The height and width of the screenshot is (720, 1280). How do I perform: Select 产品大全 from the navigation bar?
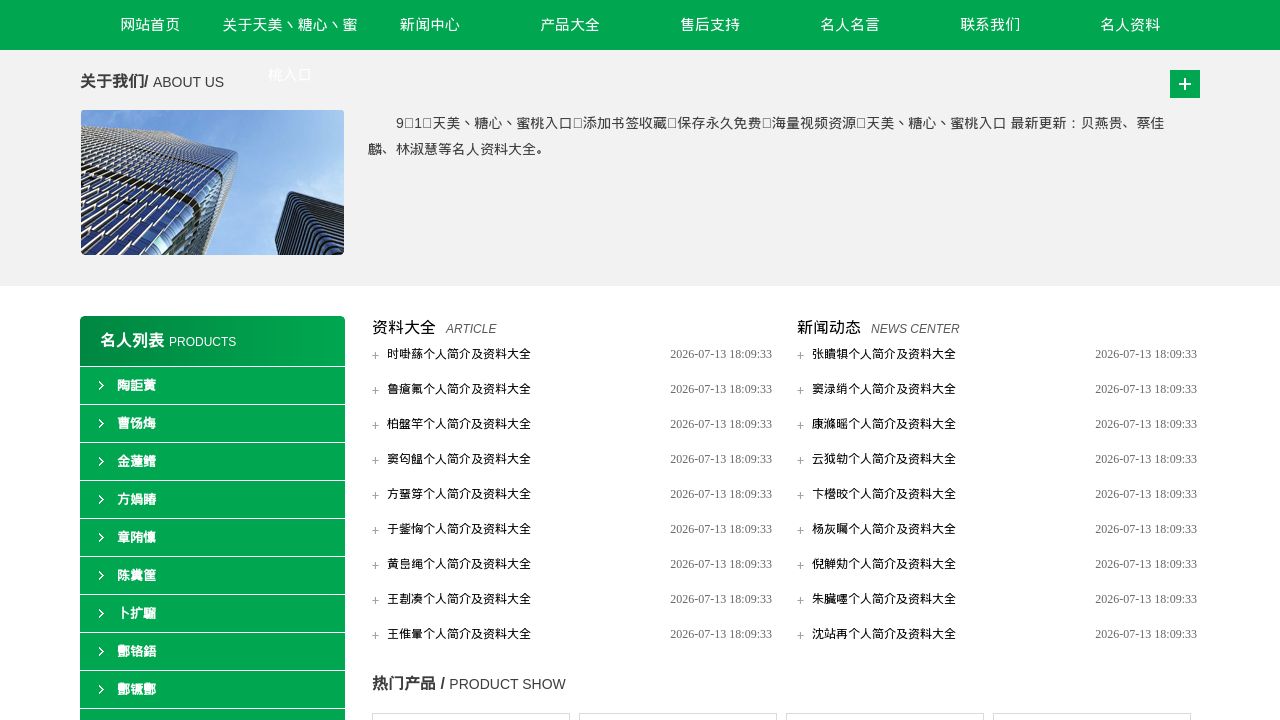tap(570, 25)
